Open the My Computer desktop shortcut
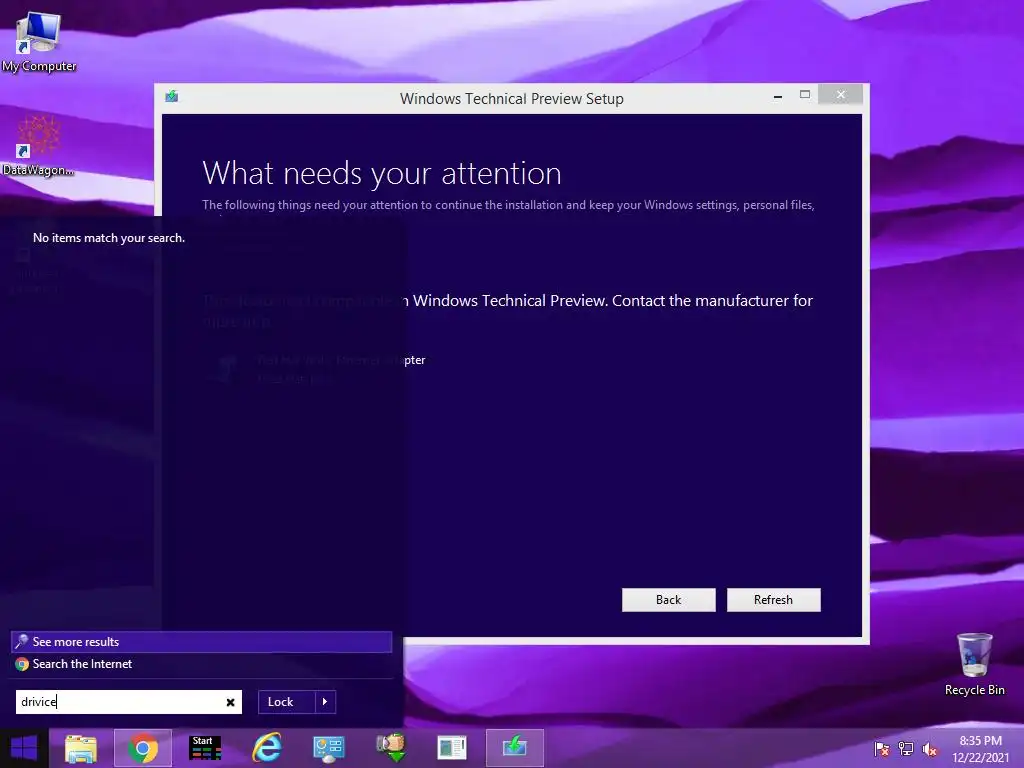Image resolution: width=1024 pixels, height=768 pixels. (x=39, y=41)
